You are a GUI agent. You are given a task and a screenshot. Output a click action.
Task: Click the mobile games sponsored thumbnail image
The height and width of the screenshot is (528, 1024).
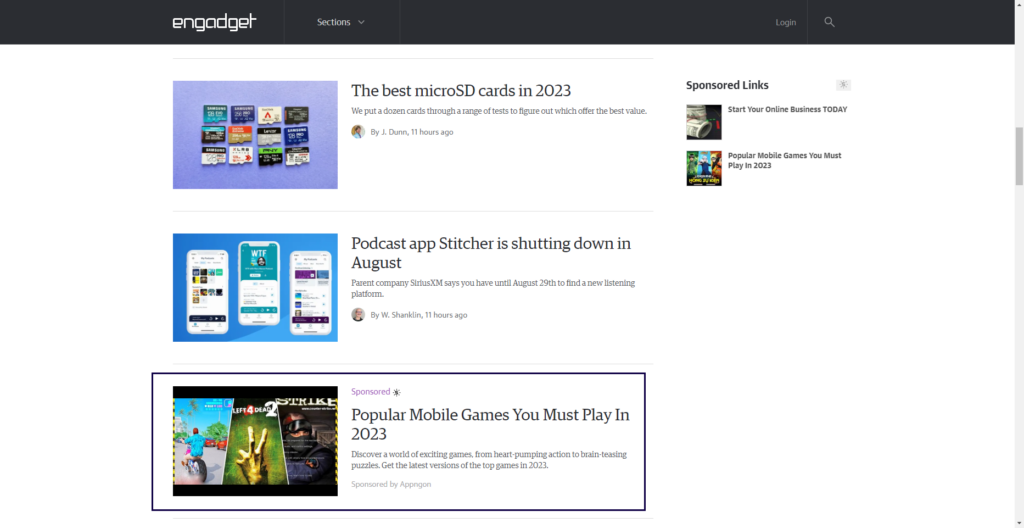[255, 441]
